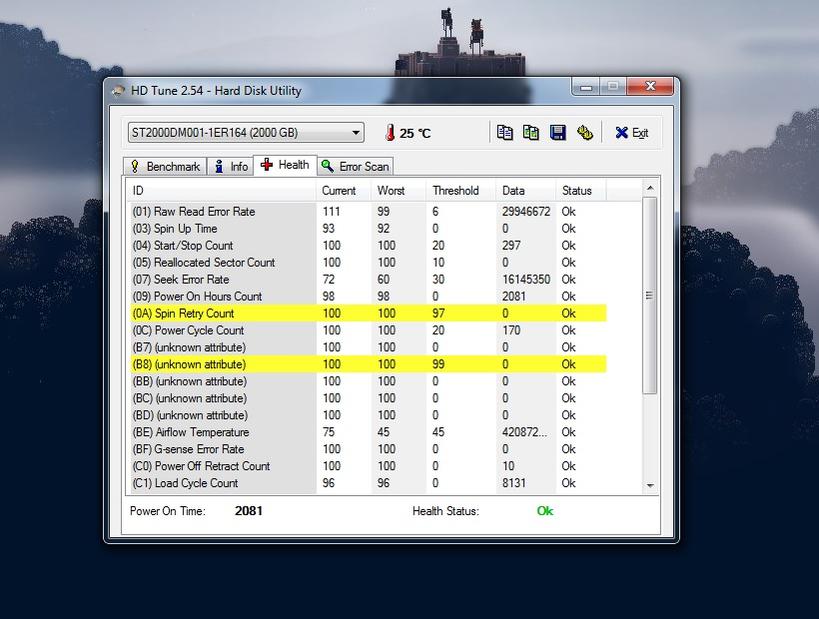819x619 pixels.
Task: Select the Reallocated Sector Count row
Action: [367, 262]
